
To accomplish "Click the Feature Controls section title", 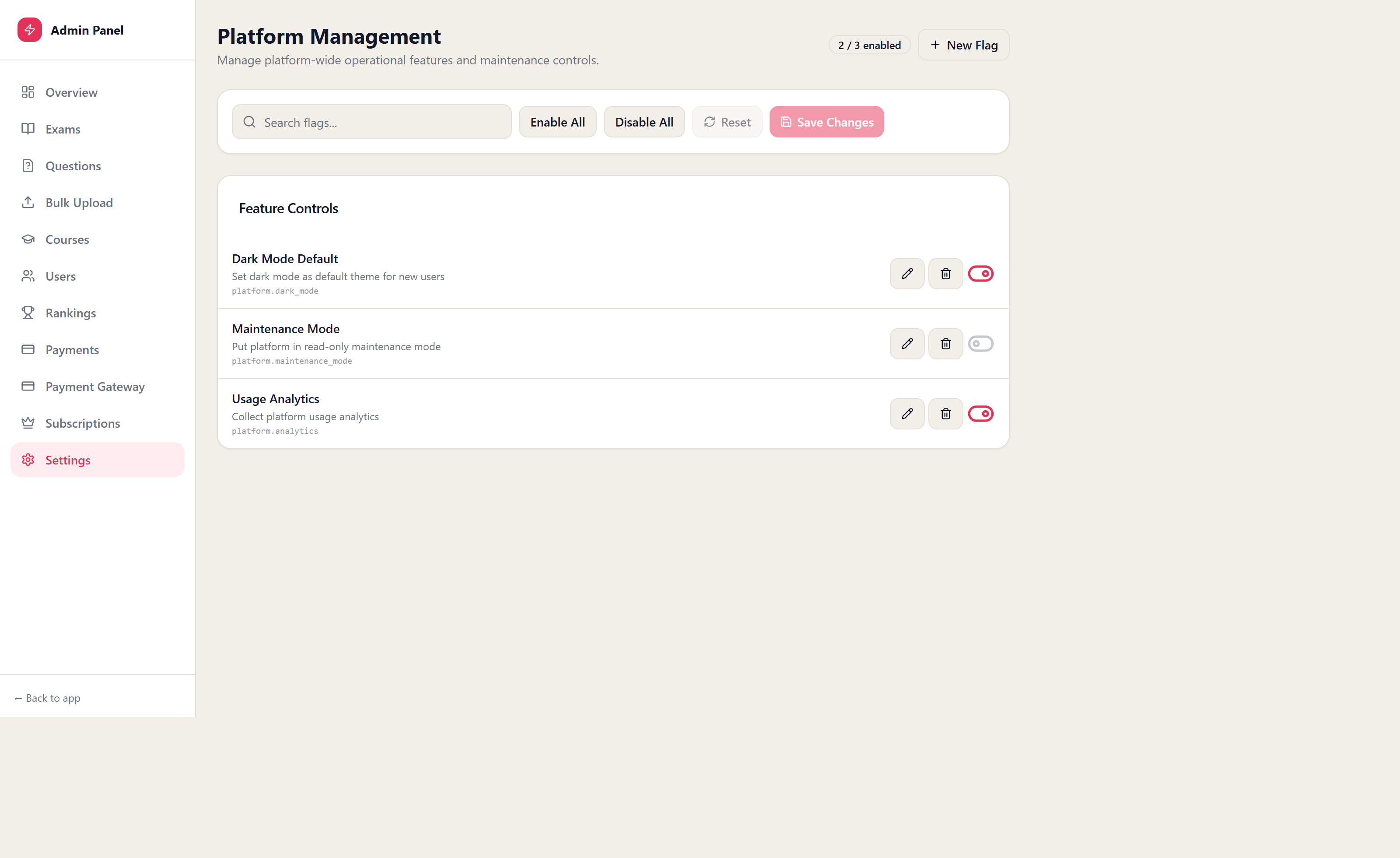I will point(288,208).
